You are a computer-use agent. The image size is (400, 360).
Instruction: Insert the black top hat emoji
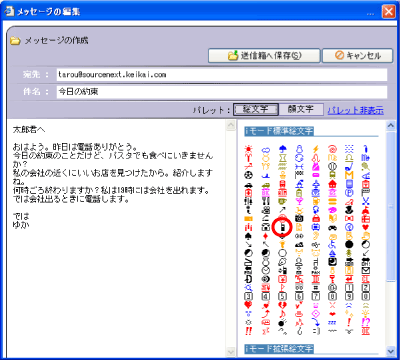click(x=349, y=210)
